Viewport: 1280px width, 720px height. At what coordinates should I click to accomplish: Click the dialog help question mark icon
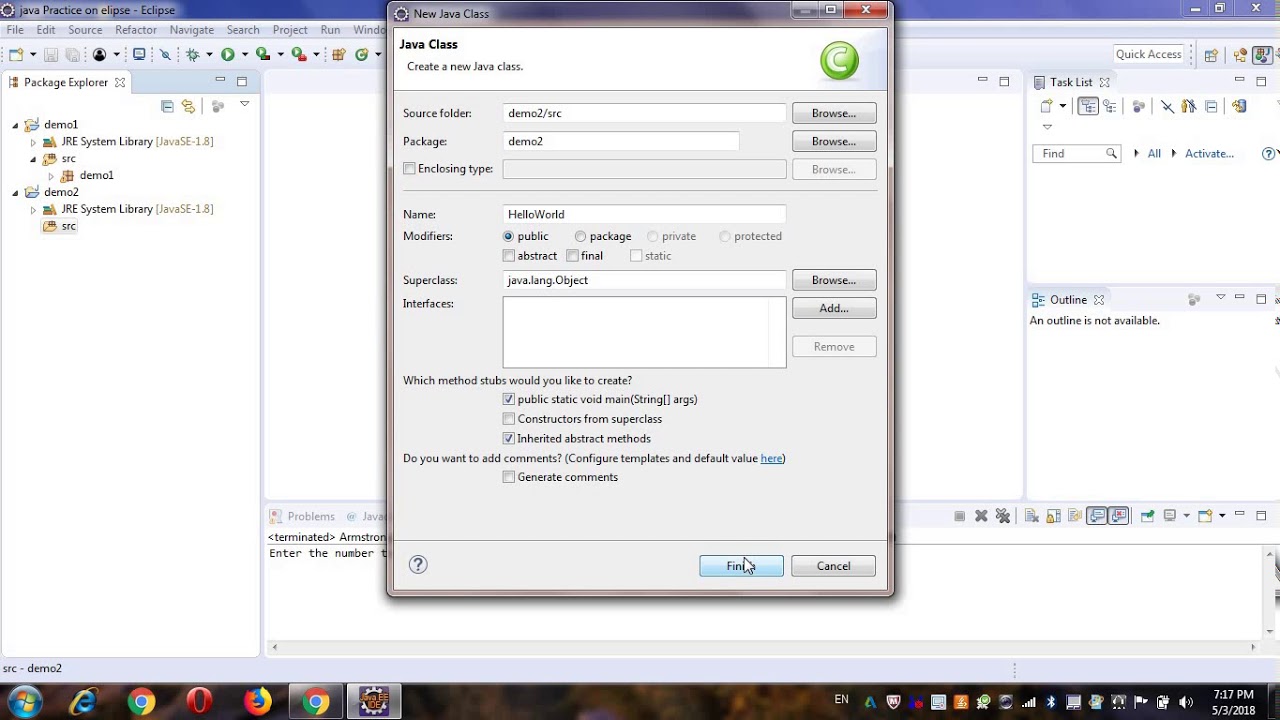418,565
